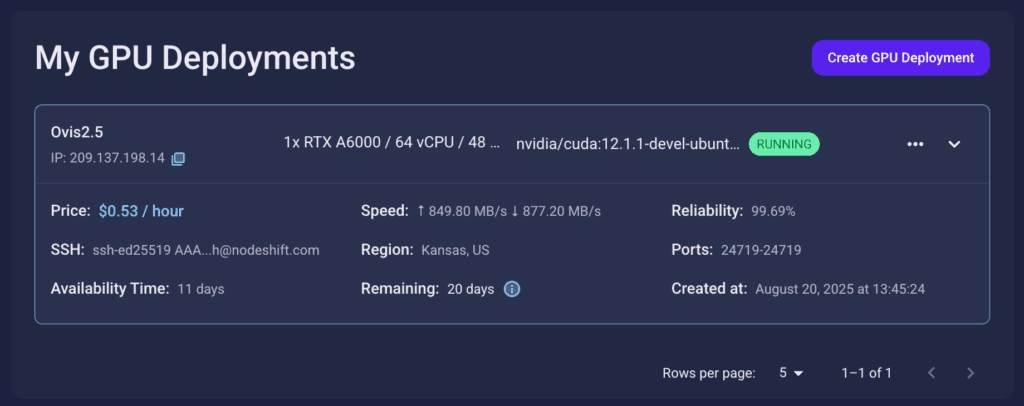Click the Created at date value

pyautogui.click(x=840, y=289)
